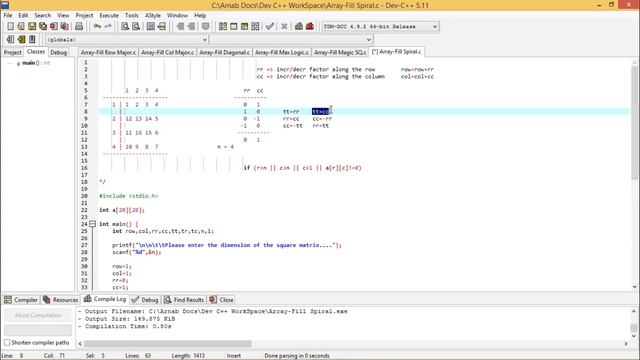Open the Edit menu
The width and height of the screenshot is (640, 360).
pos(23,15)
